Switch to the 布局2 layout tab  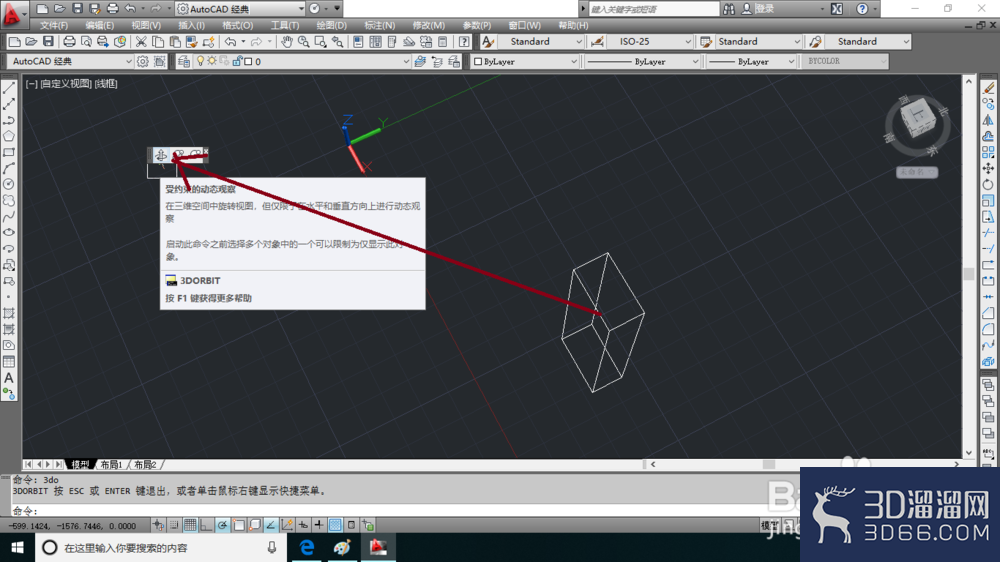(x=145, y=464)
